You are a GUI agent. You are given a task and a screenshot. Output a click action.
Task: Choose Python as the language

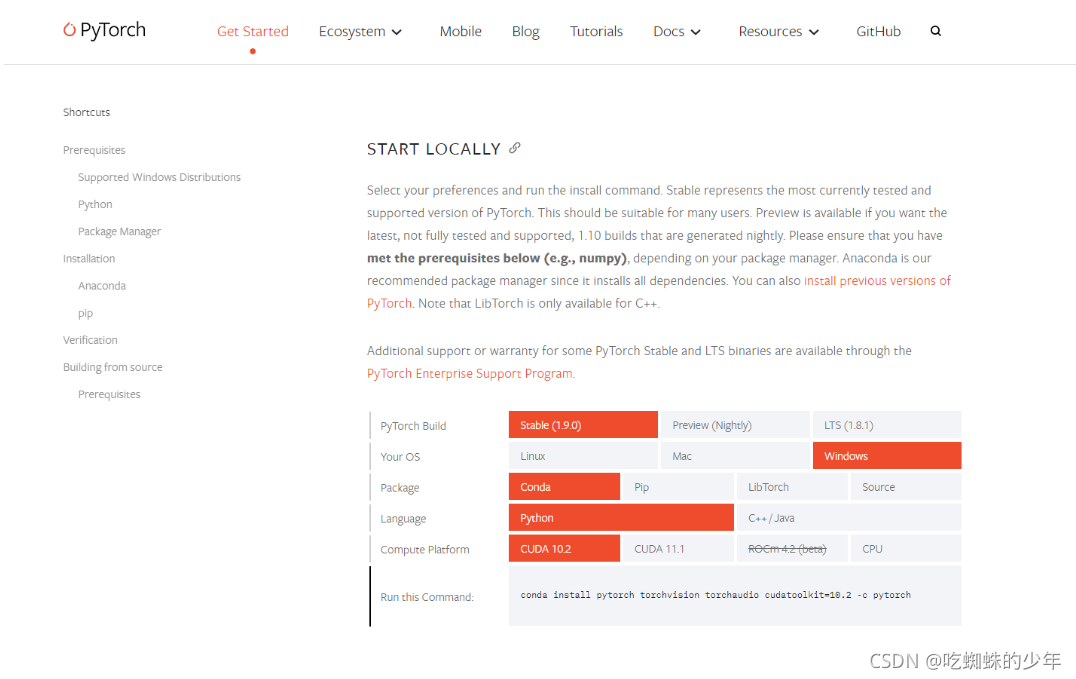[x=621, y=518]
